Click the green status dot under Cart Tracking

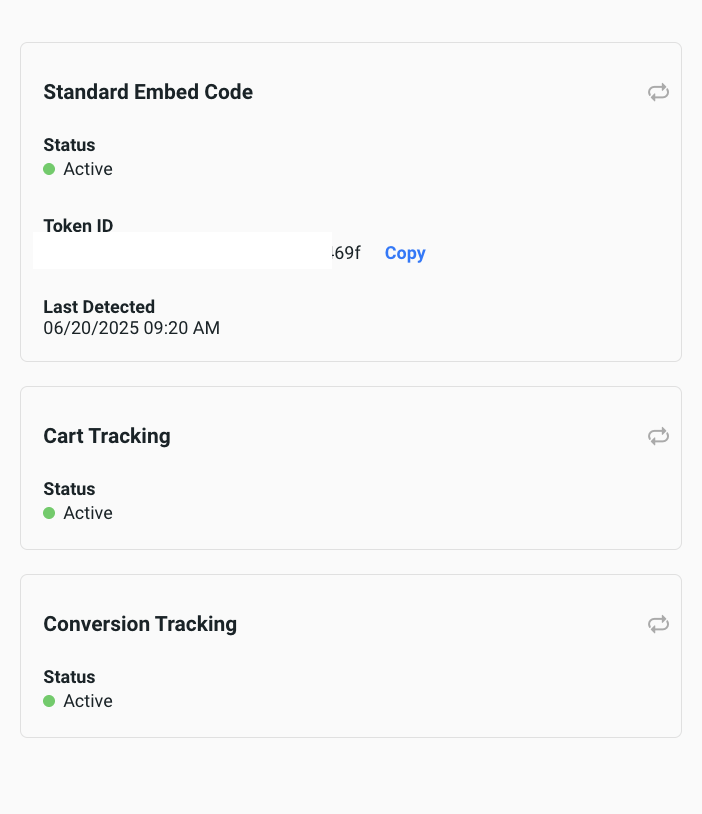click(49, 513)
